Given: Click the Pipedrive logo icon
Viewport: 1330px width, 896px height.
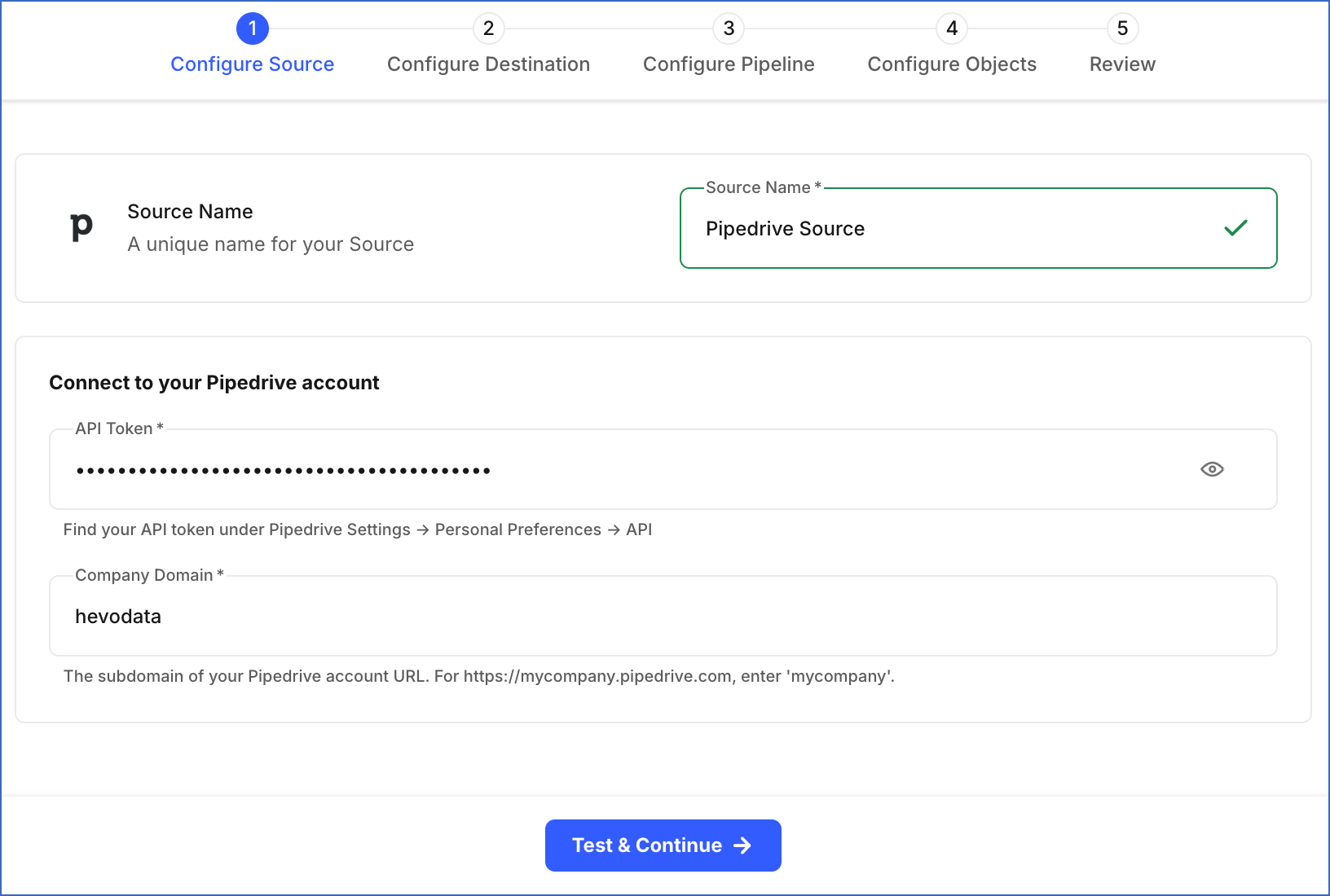Looking at the screenshot, I should coord(81,226).
